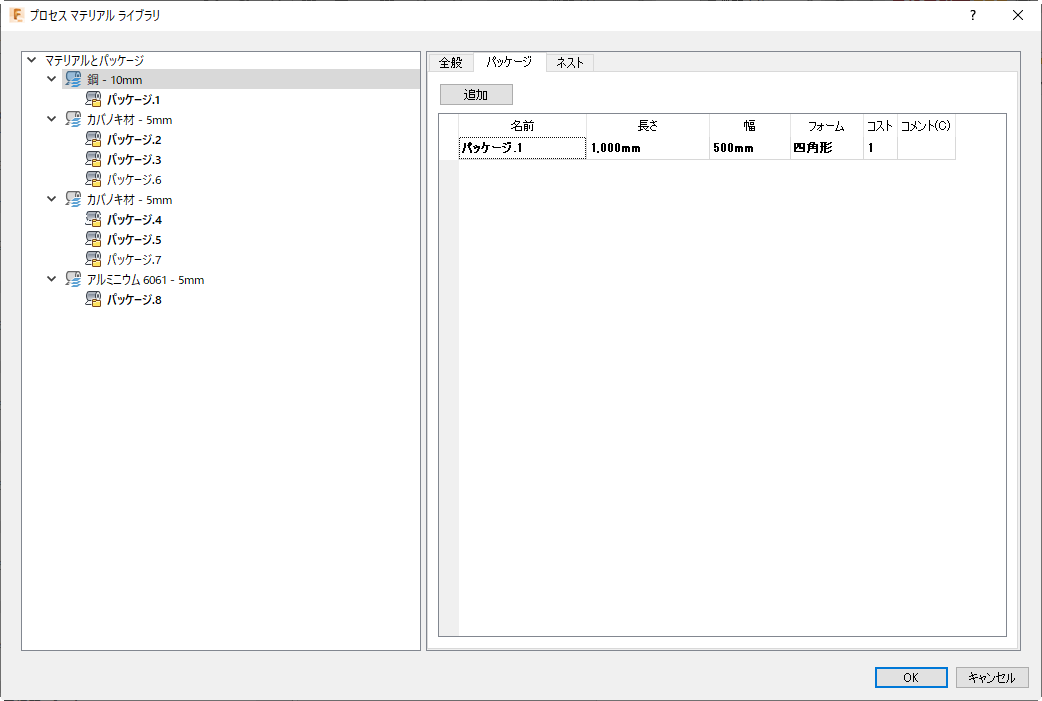This screenshot has height=701, width=1042.
Task: Switch to the 全般 tab
Action: coord(451,62)
